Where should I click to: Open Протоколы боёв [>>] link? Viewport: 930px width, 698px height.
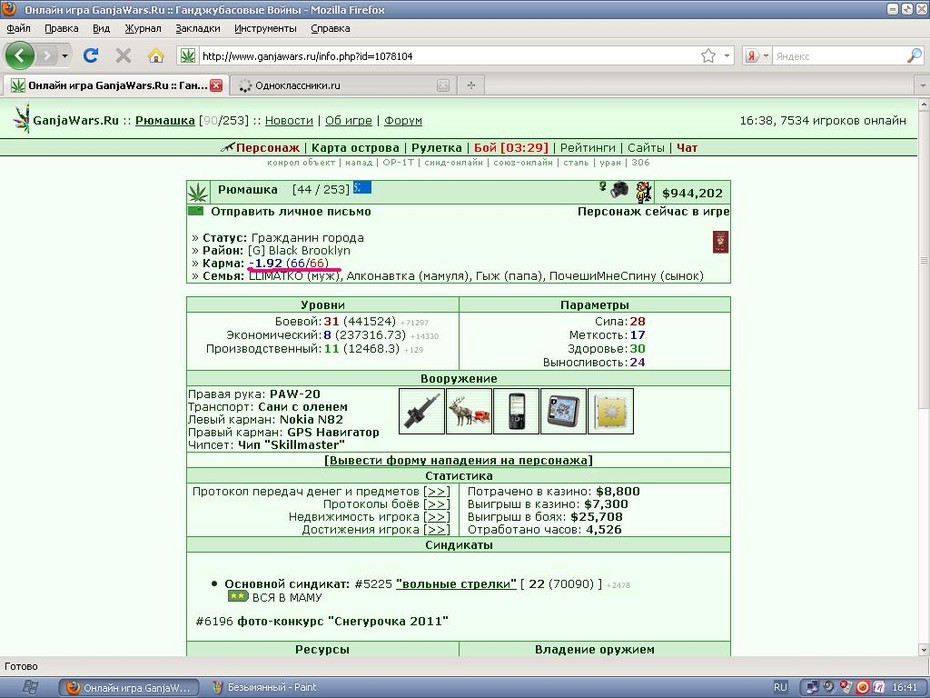click(437, 504)
